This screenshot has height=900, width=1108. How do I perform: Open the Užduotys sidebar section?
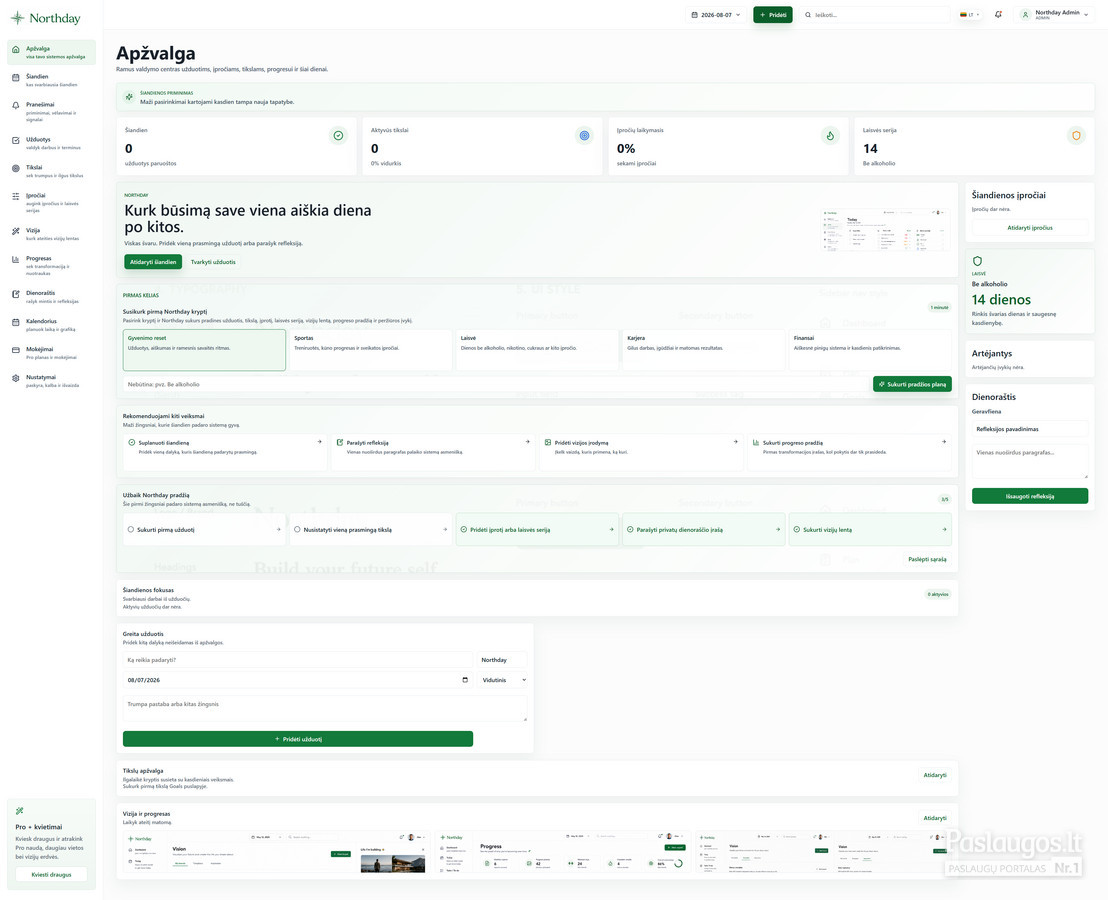coord(51,143)
